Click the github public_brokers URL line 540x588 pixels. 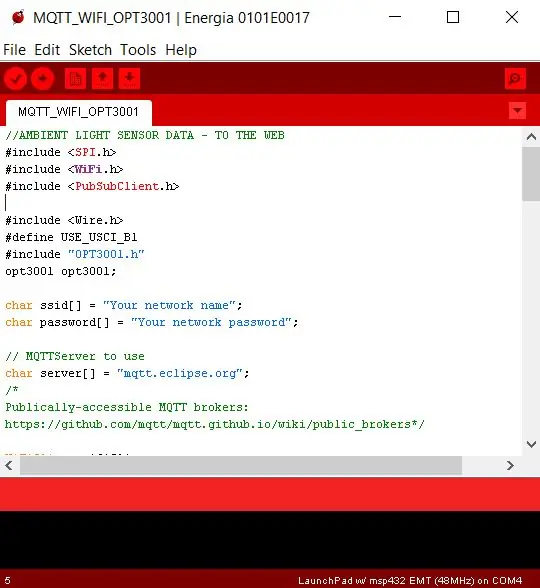pyautogui.click(x=214, y=424)
